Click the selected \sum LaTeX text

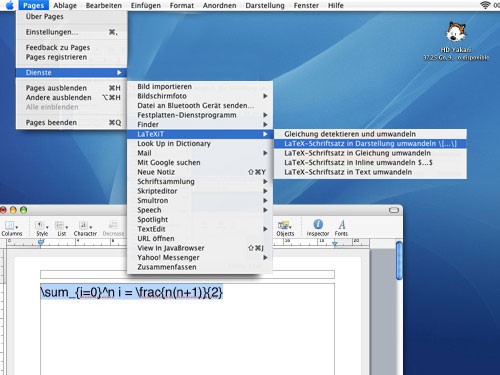131,292
